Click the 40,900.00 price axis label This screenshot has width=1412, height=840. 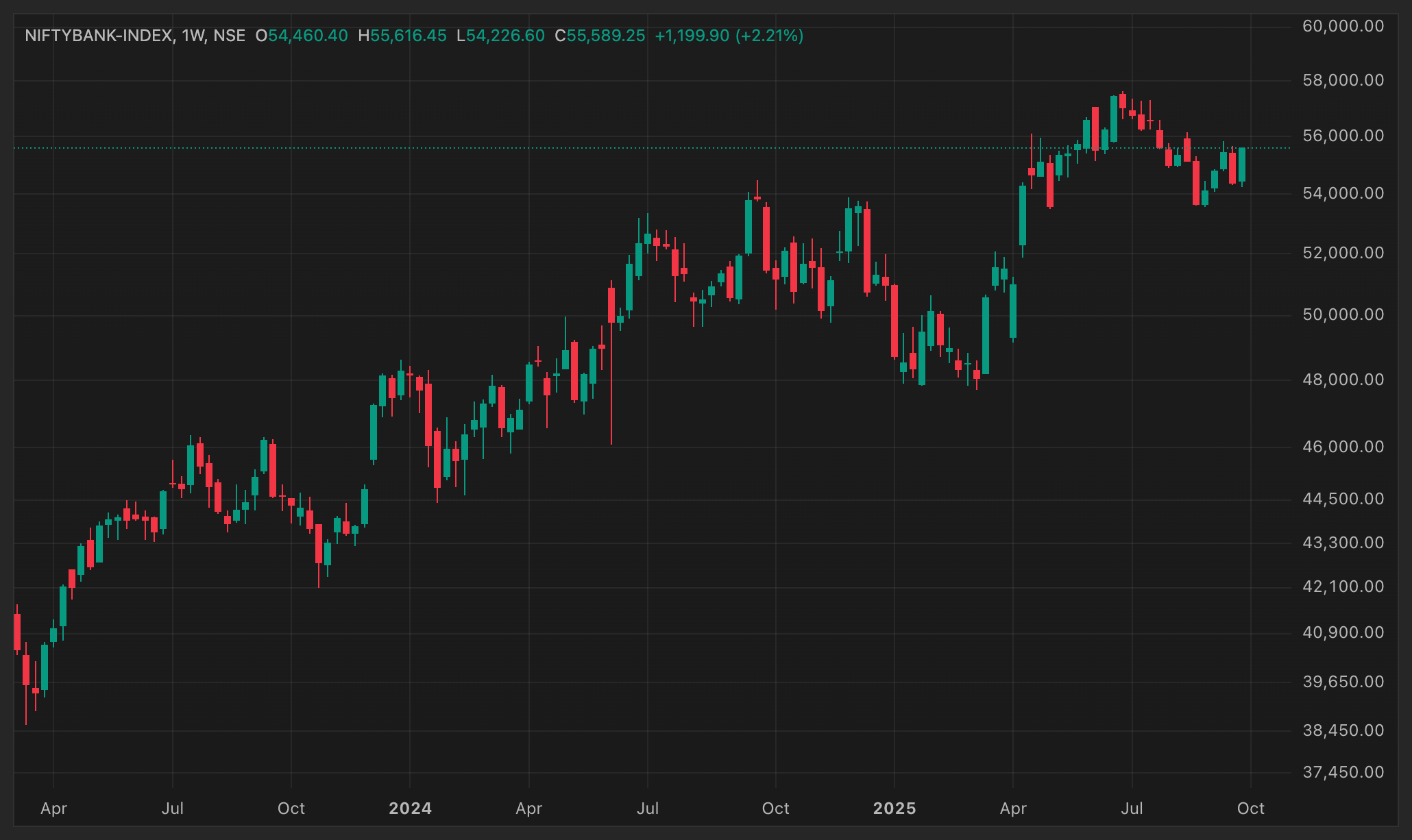tap(1343, 632)
